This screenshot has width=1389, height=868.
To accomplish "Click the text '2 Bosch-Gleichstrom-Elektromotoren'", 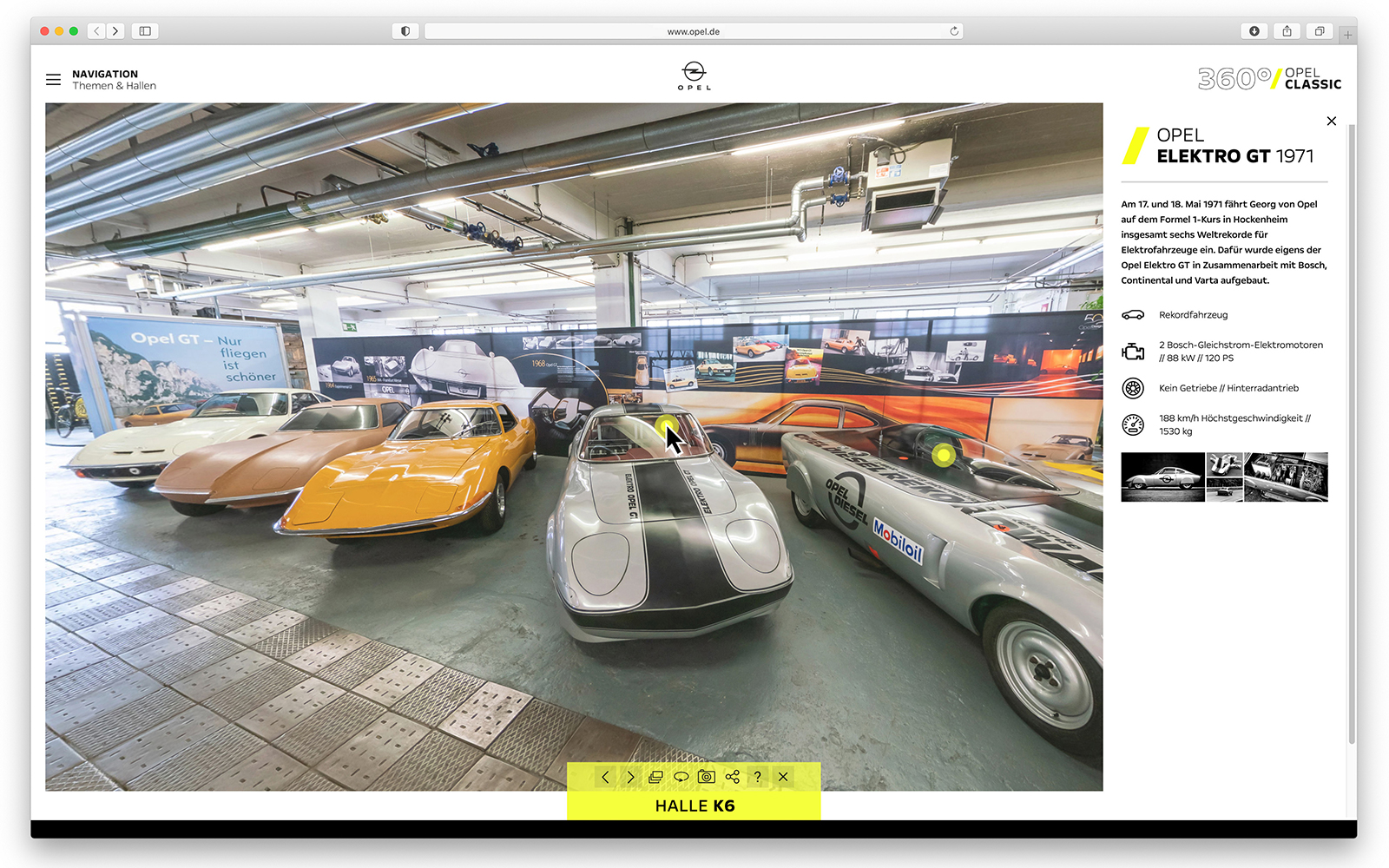I will click(1241, 345).
